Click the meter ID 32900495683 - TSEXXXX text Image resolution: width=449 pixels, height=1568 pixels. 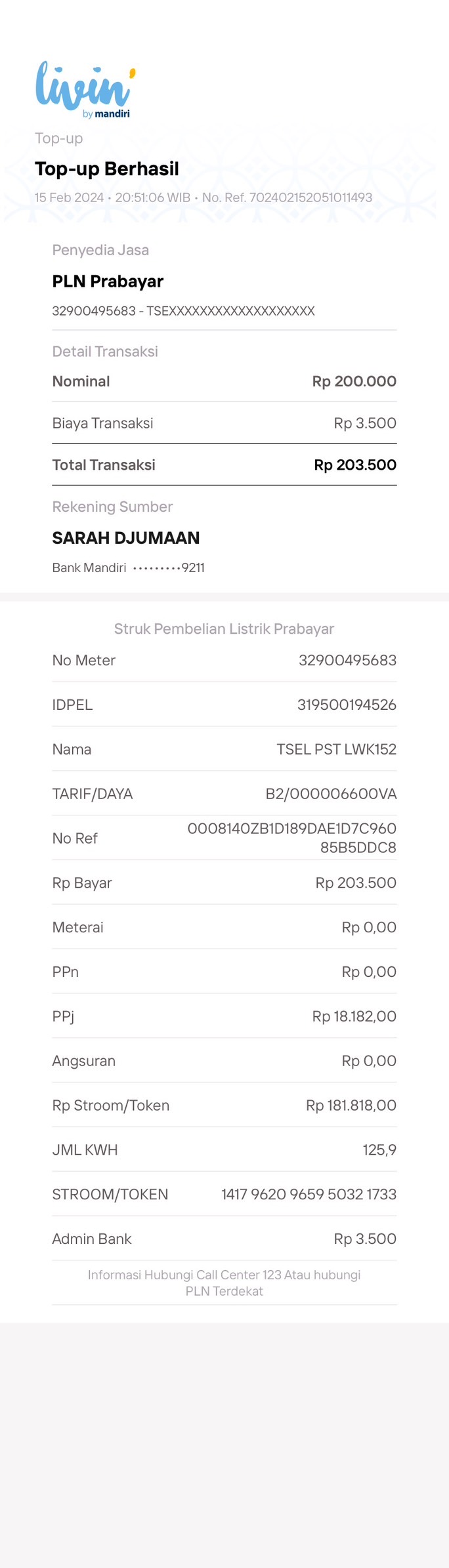click(184, 311)
